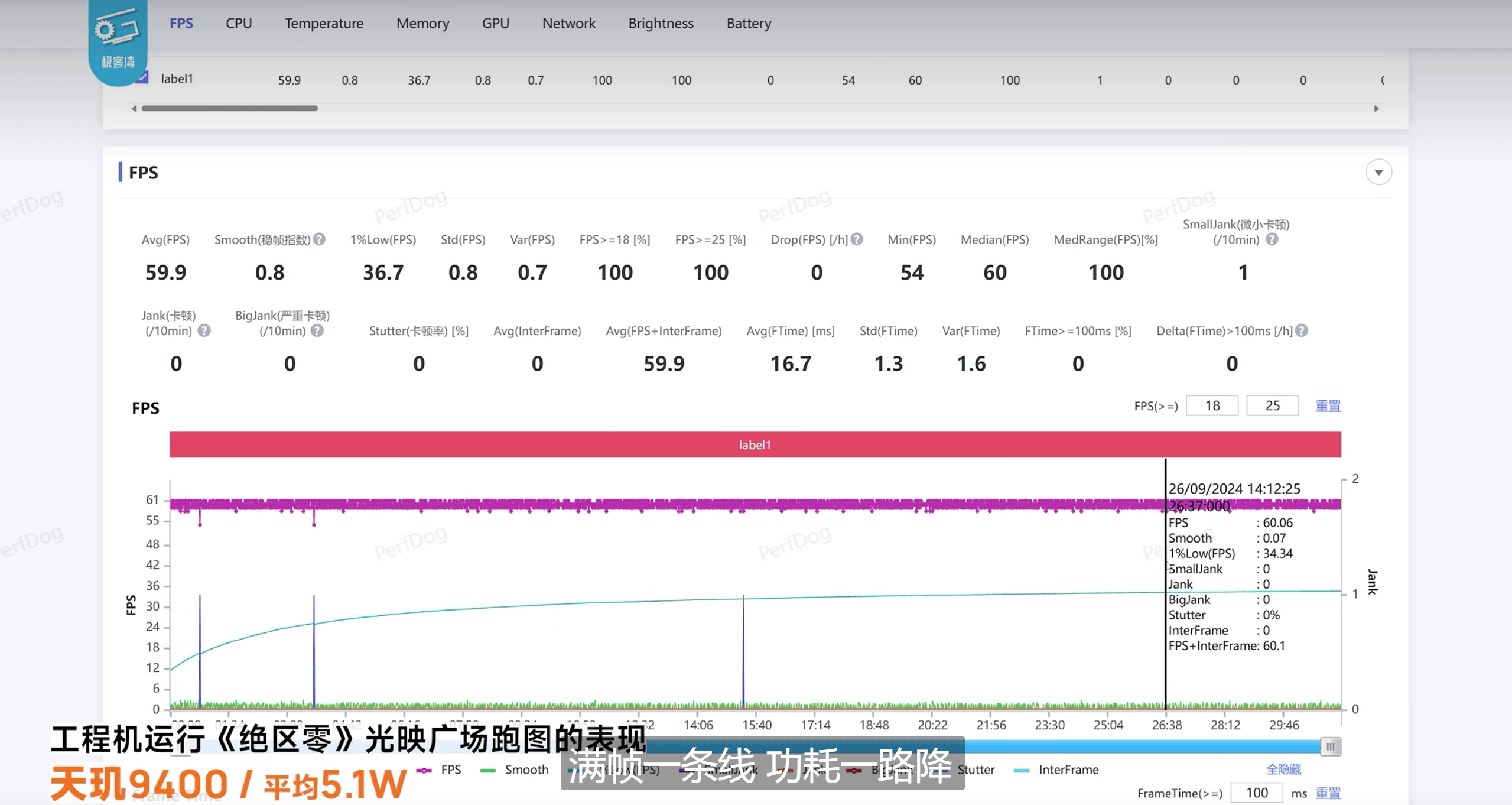Click help icon beside Smooth(稳帧指数)
1512x805 pixels.
(319, 239)
